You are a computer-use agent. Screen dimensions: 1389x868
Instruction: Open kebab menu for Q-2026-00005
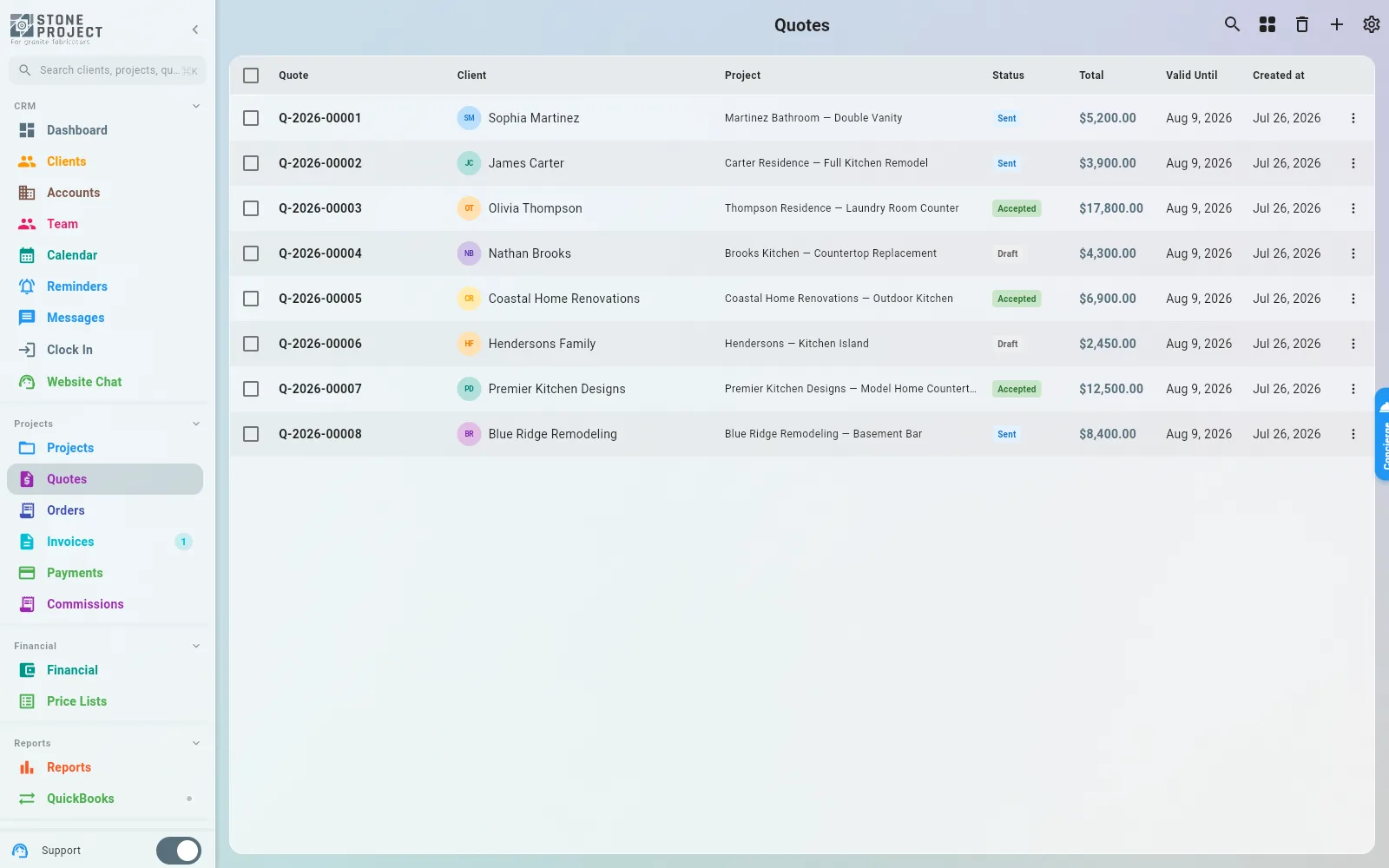click(x=1353, y=299)
